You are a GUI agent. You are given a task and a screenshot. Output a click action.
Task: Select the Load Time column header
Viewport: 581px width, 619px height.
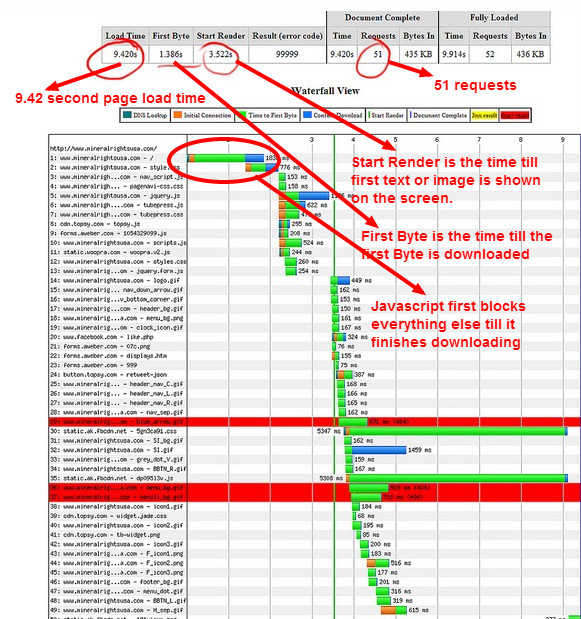point(125,36)
